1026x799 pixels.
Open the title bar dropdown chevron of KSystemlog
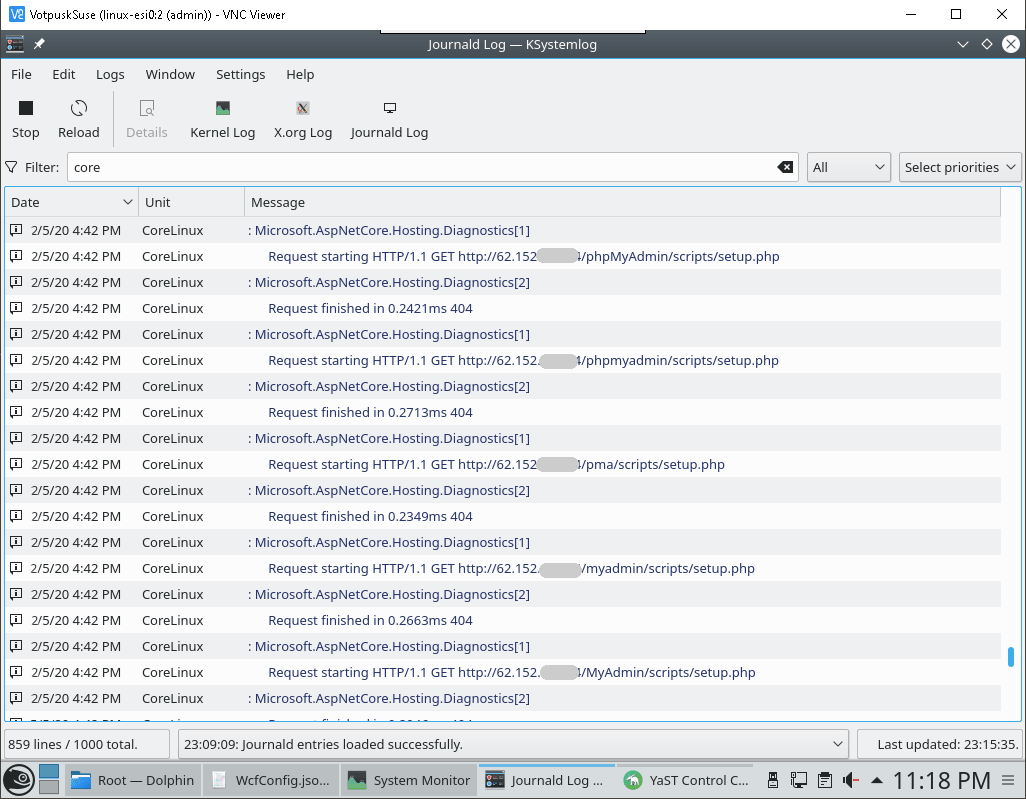tap(963, 44)
